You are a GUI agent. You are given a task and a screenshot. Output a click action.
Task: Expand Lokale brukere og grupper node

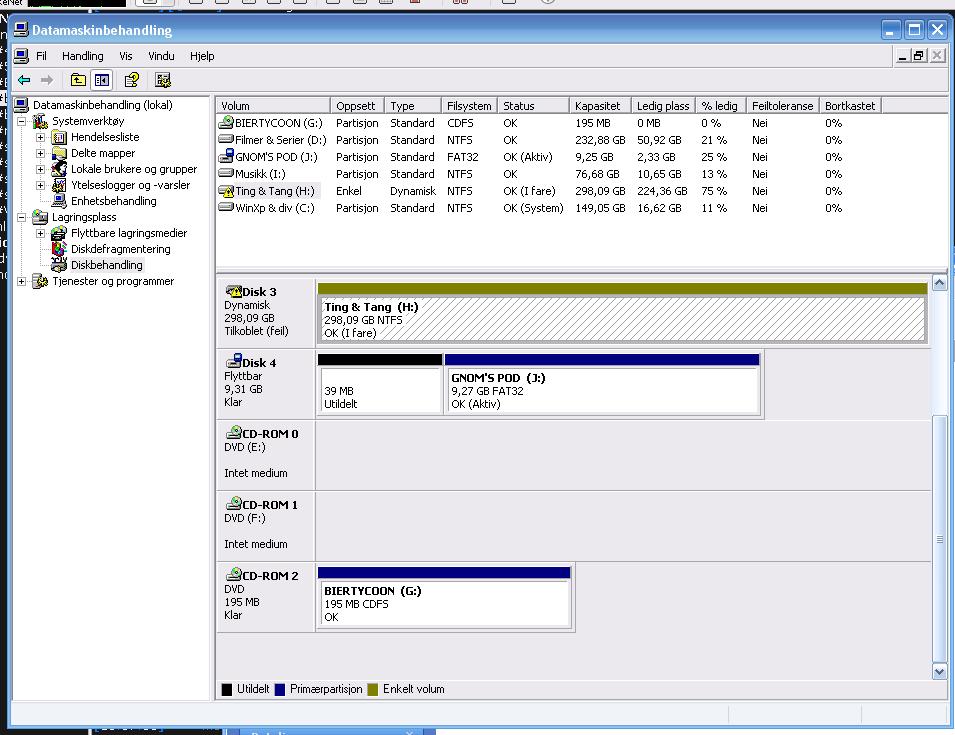(40, 169)
